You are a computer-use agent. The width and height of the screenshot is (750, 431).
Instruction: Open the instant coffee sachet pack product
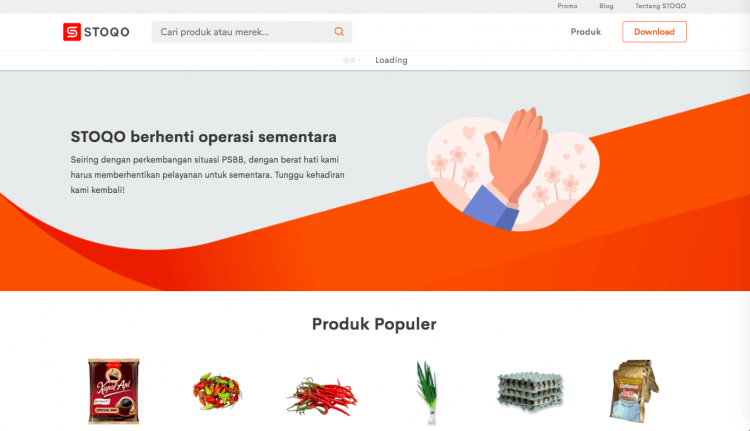coord(634,390)
